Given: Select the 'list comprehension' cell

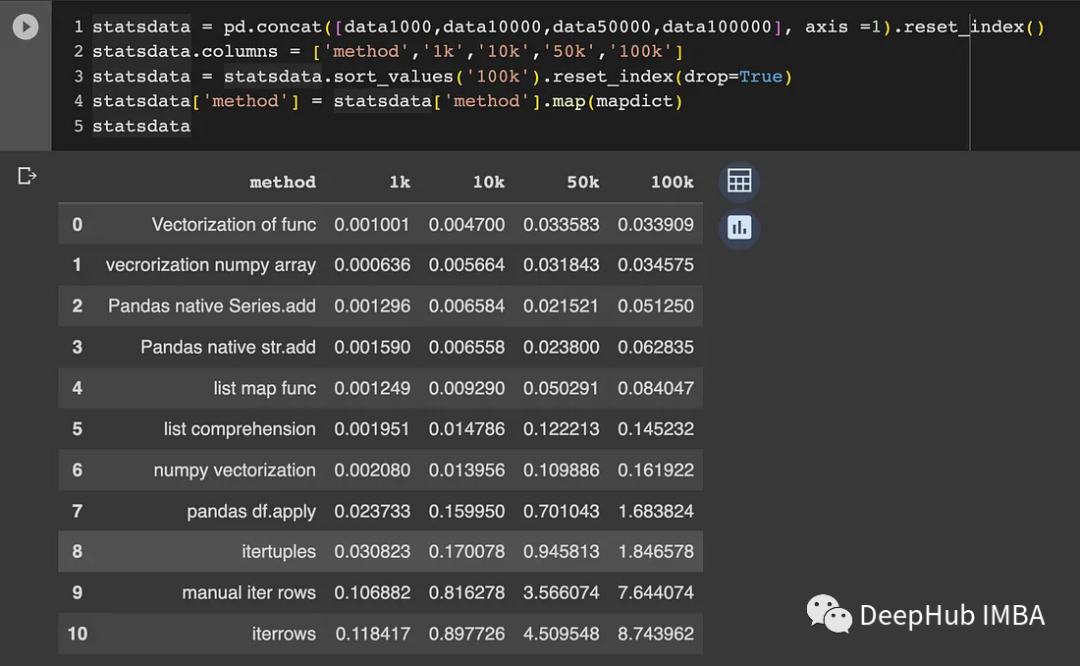Looking at the screenshot, I should tap(240, 429).
